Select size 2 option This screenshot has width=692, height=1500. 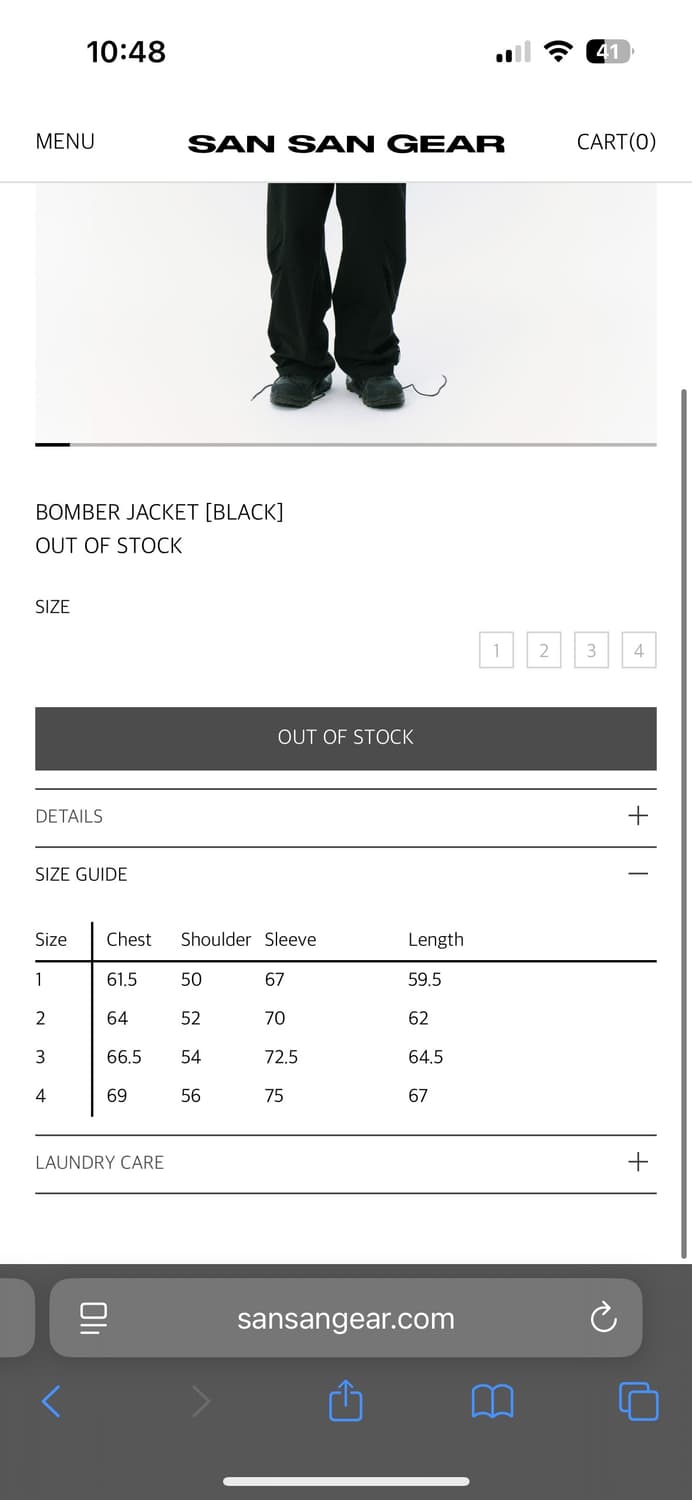tap(543, 650)
